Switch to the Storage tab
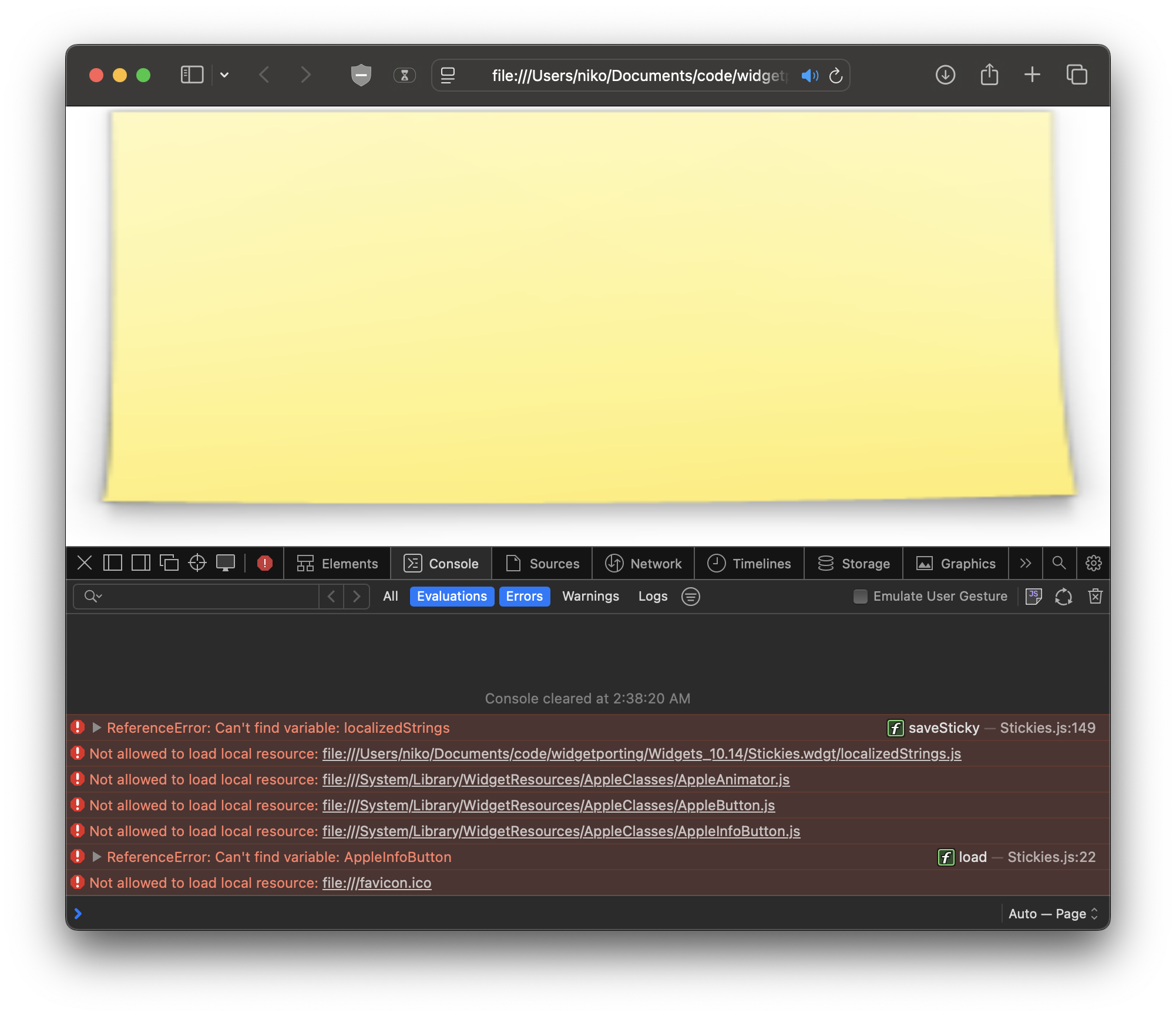Screen dimensions: 1176x1017 (x=854, y=564)
